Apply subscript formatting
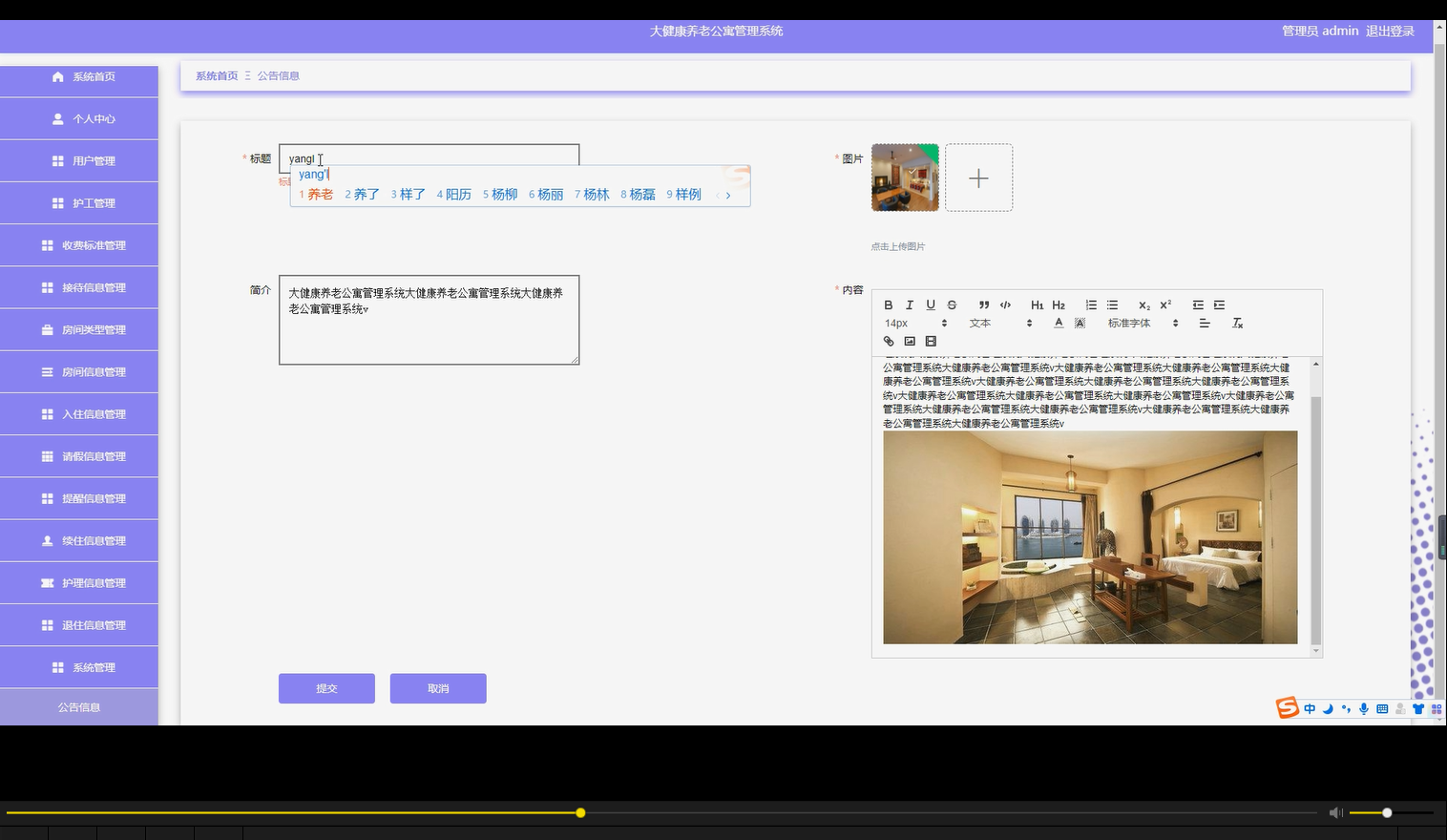The width and height of the screenshot is (1447, 840). coord(1143,305)
